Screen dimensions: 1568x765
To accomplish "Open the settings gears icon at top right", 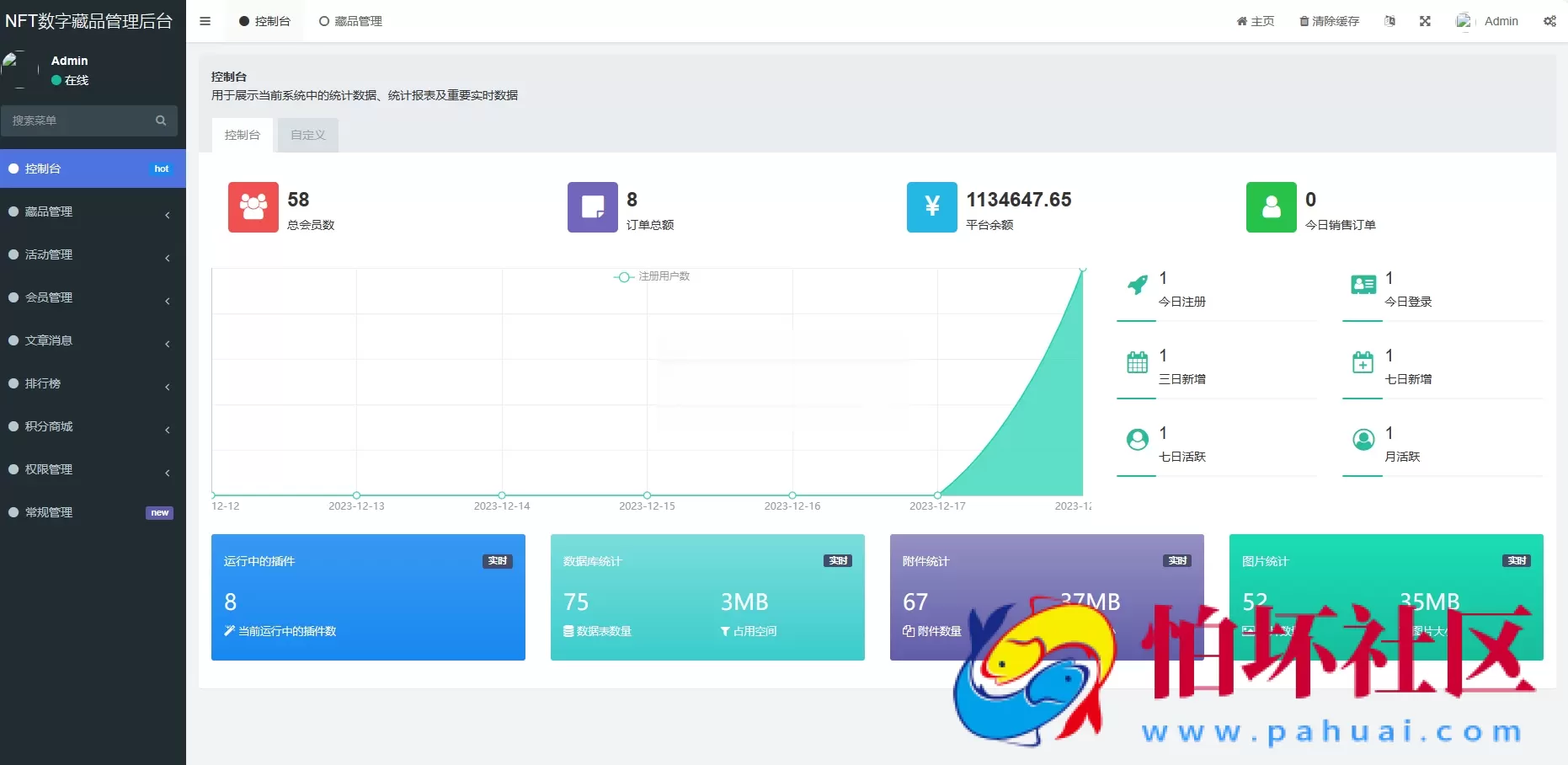I will pyautogui.click(x=1550, y=21).
